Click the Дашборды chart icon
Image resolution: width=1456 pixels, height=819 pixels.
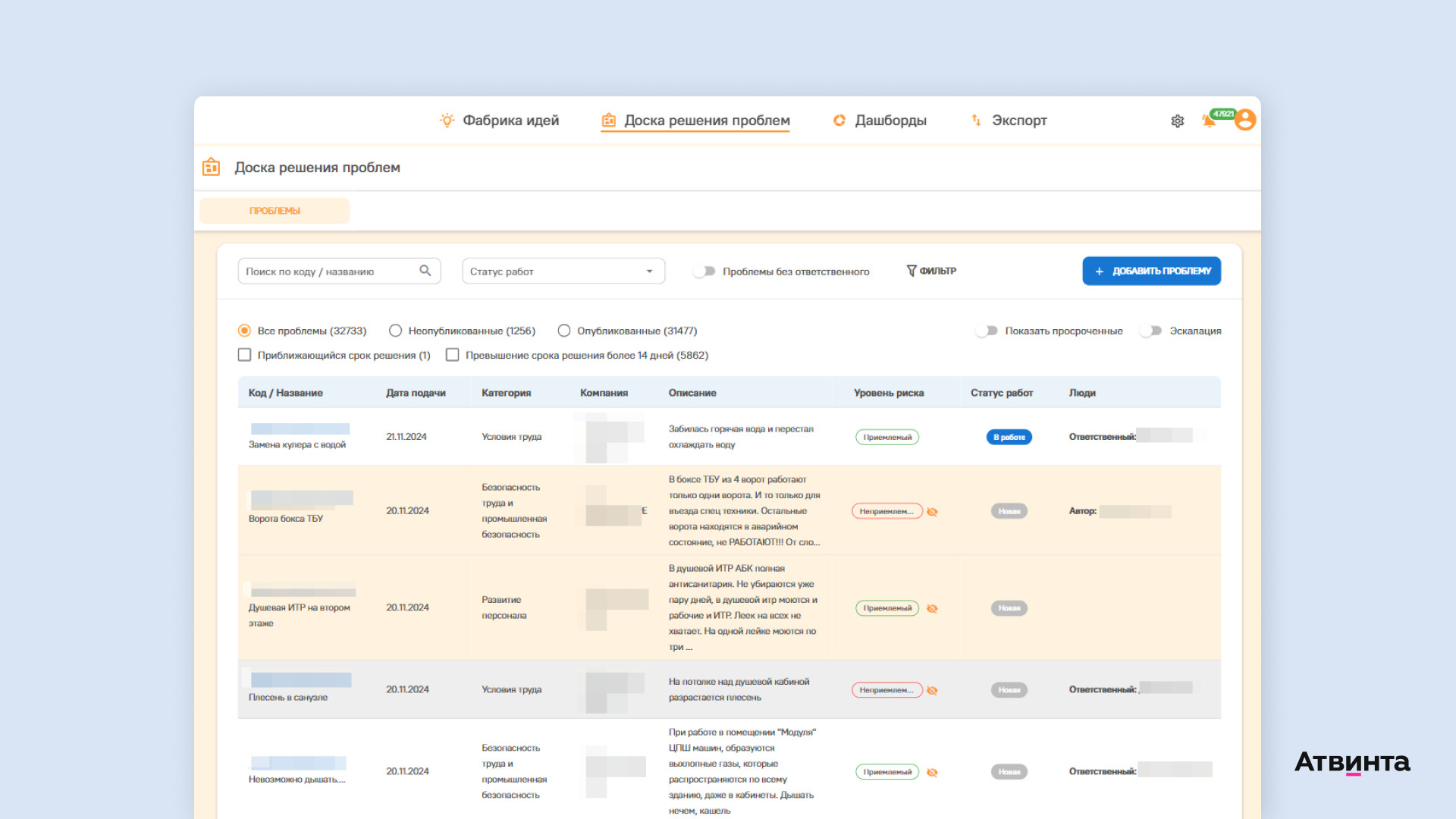839,121
